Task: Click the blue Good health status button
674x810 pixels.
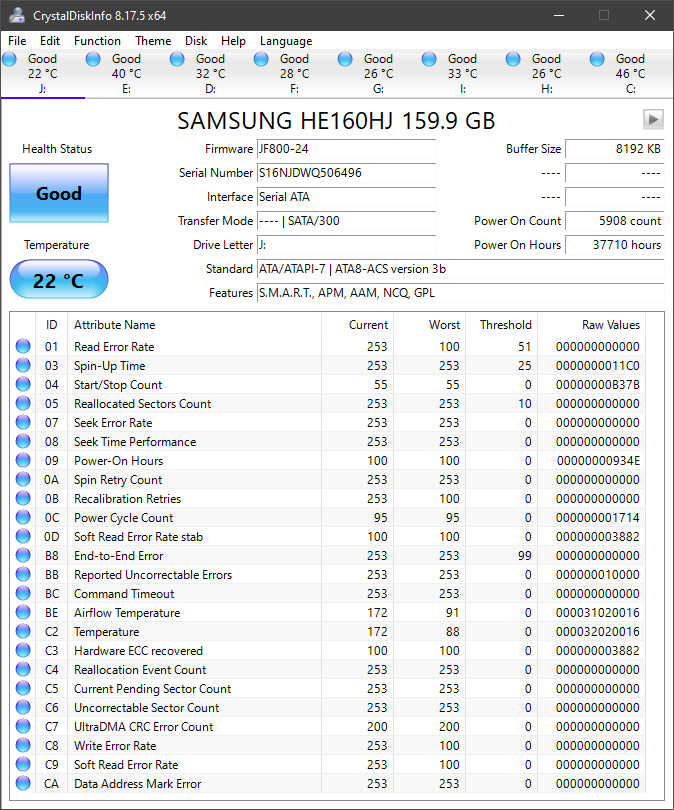Action: (59, 193)
